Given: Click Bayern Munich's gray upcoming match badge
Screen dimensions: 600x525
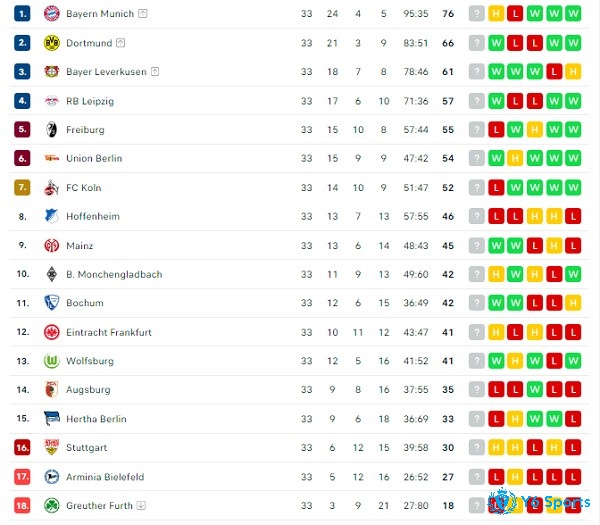Looking at the screenshot, I should coord(477,14).
